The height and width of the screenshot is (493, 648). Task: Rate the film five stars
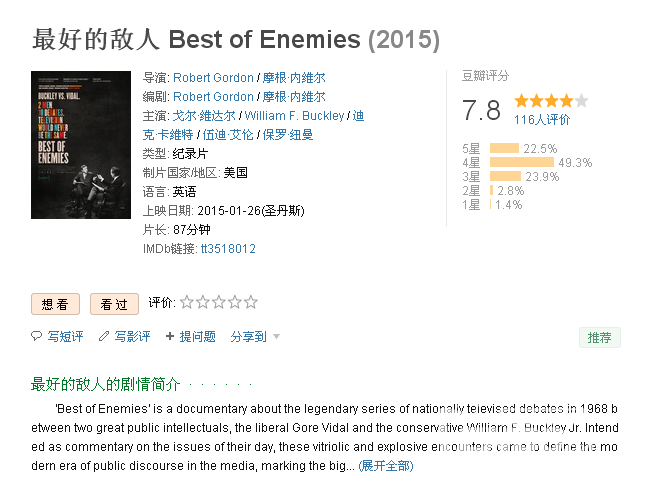[251, 302]
